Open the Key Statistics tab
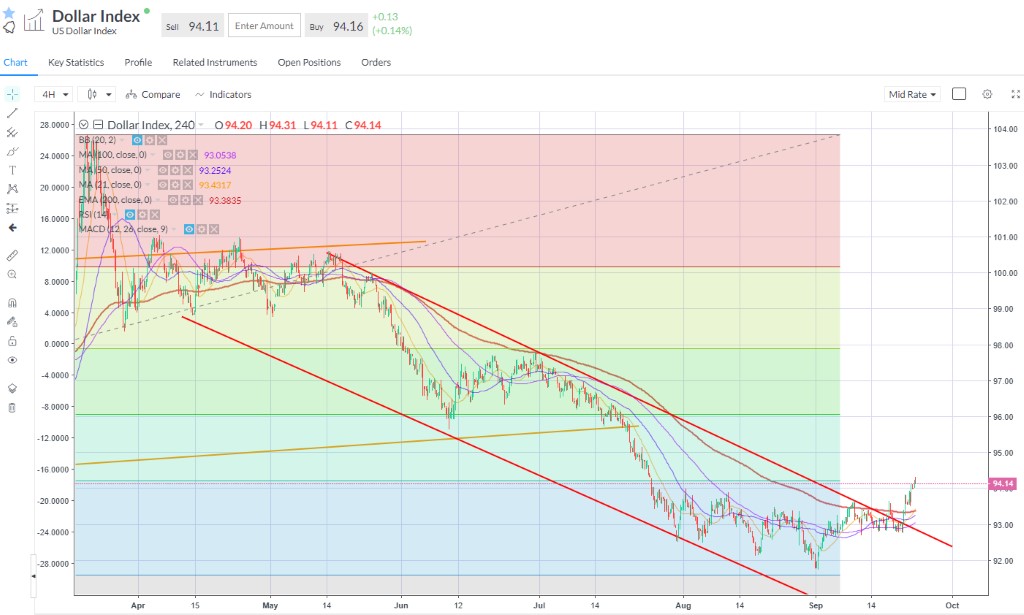 point(76,62)
